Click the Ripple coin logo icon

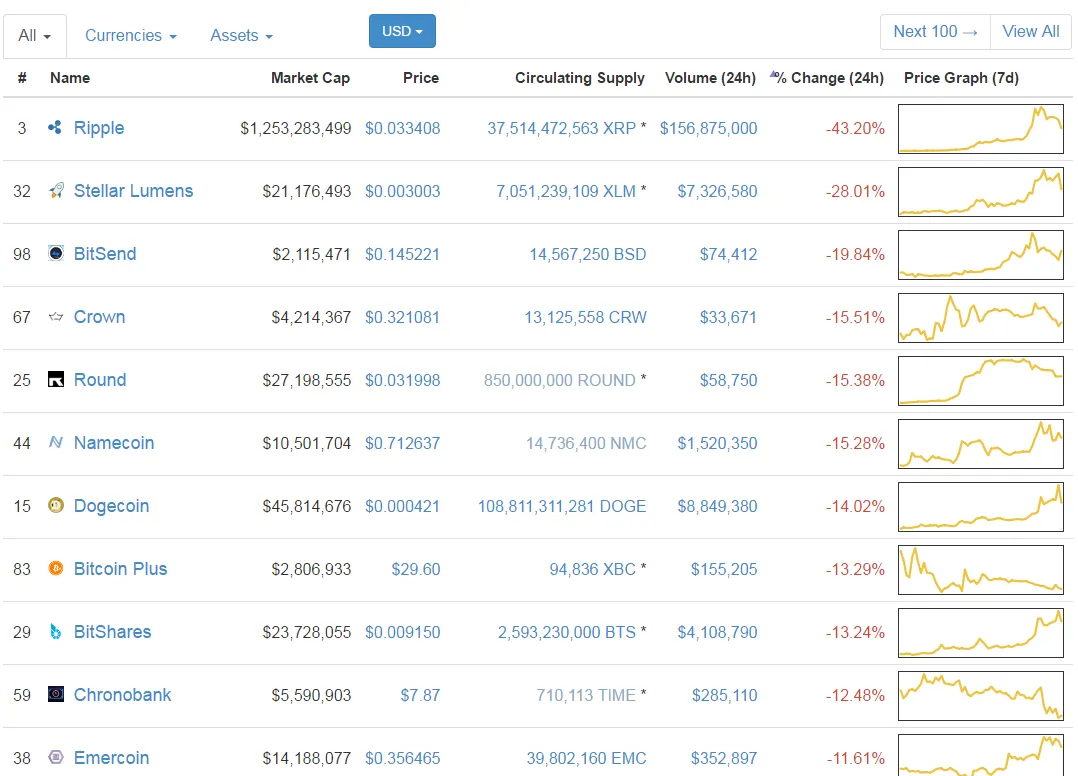(x=55, y=128)
